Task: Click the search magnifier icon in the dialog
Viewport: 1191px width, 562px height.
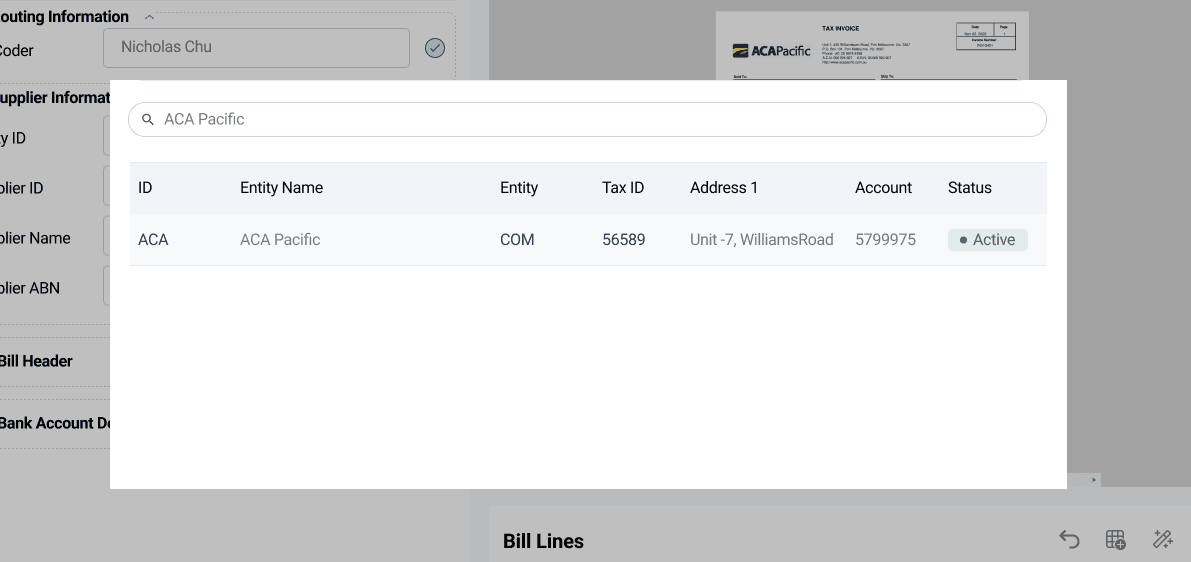Action: coord(148,120)
